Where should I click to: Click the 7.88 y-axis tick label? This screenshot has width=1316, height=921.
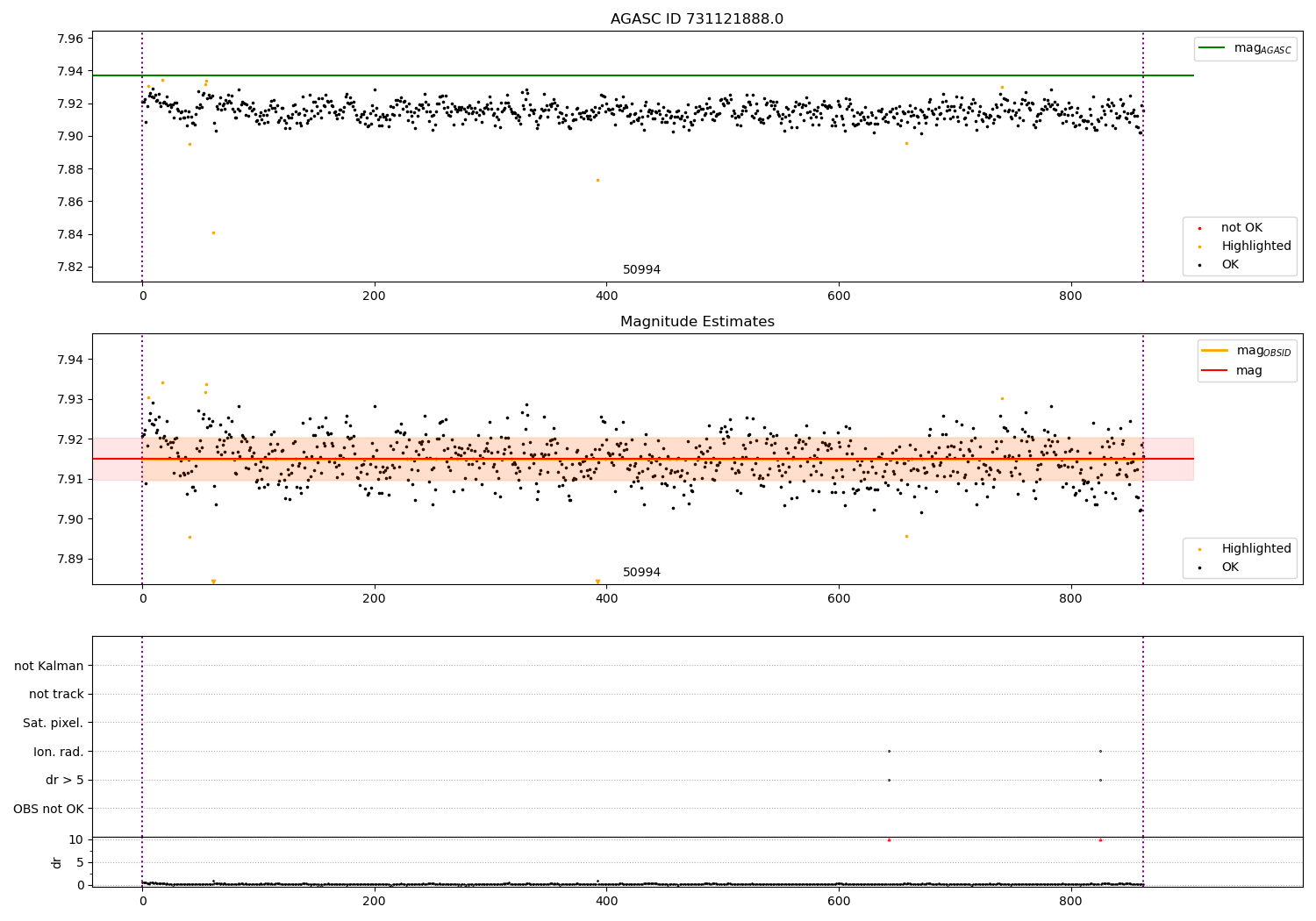69,169
